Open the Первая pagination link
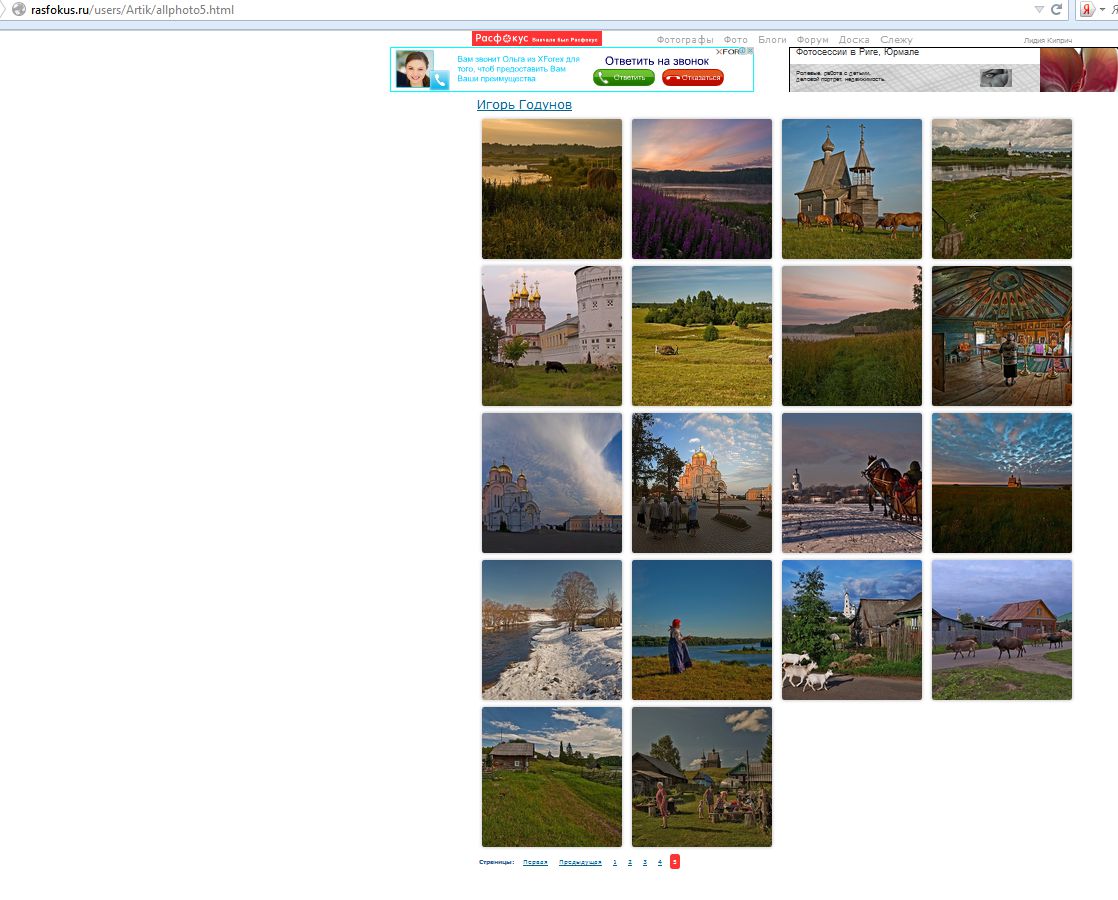This screenshot has height=900, width=1118. point(535,862)
